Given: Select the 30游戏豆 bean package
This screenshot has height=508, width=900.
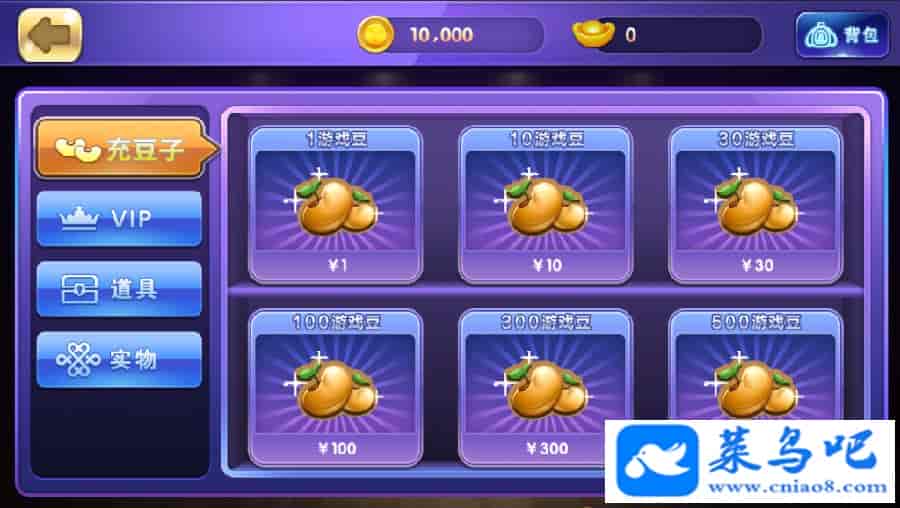Looking at the screenshot, I should pyautogui.click(x=756, y=205).
